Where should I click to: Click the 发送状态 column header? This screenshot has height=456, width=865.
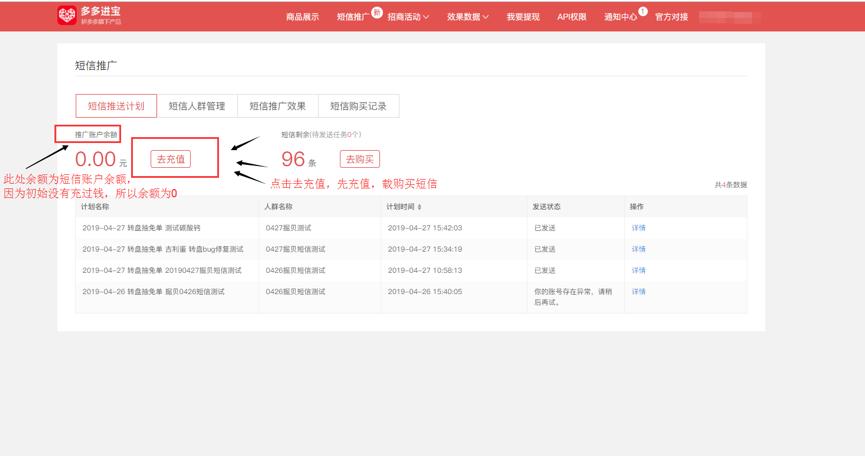pyautogui.click(x=546, y=207)
